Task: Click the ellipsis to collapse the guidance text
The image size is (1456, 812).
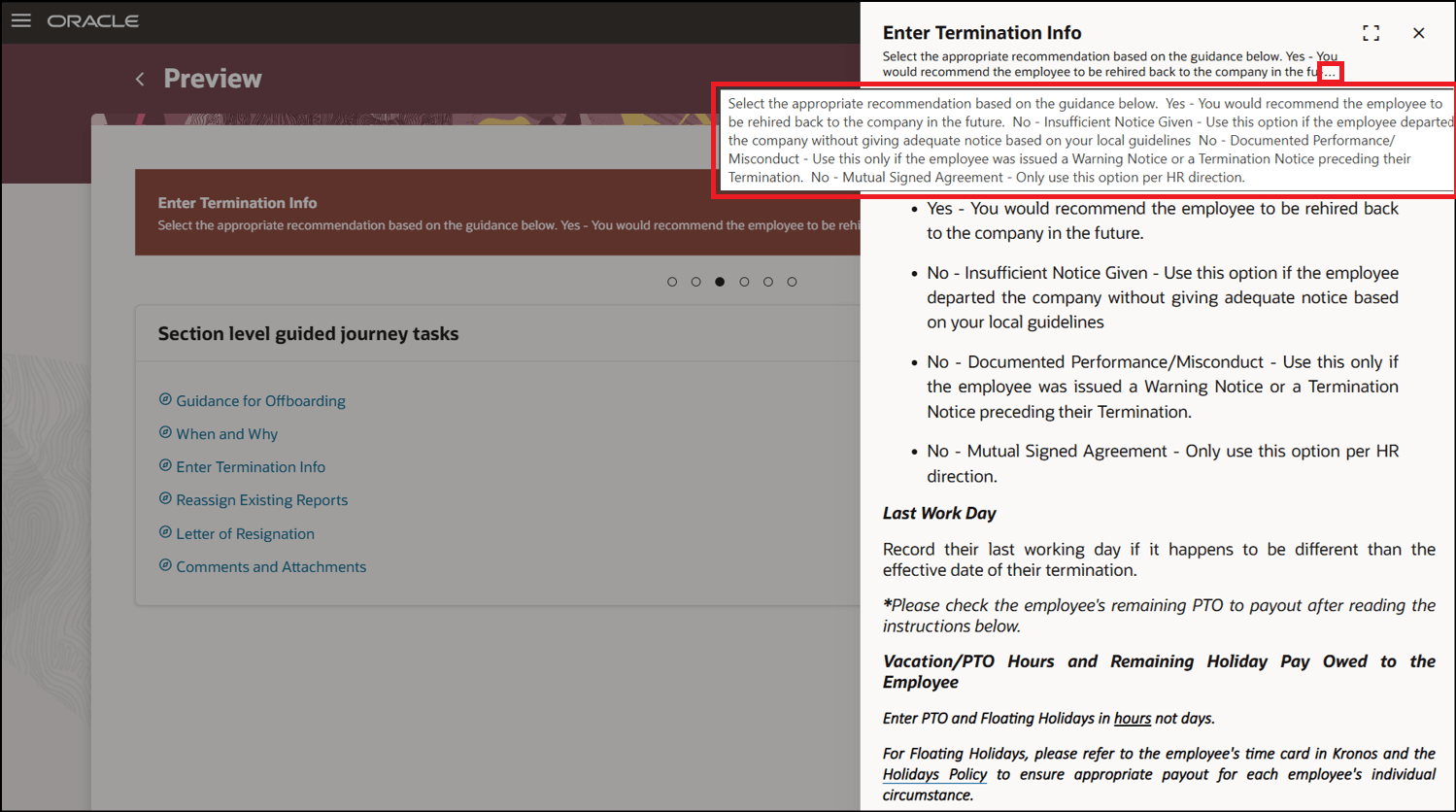Action: point(1330,71)
